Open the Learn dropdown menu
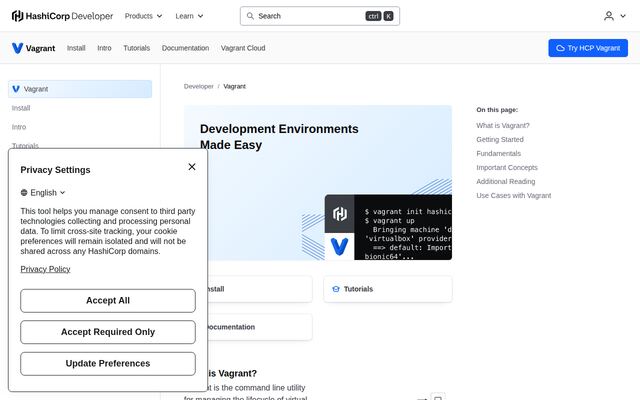640x400 pixels. pyautogui.click(x=189, y=16)
